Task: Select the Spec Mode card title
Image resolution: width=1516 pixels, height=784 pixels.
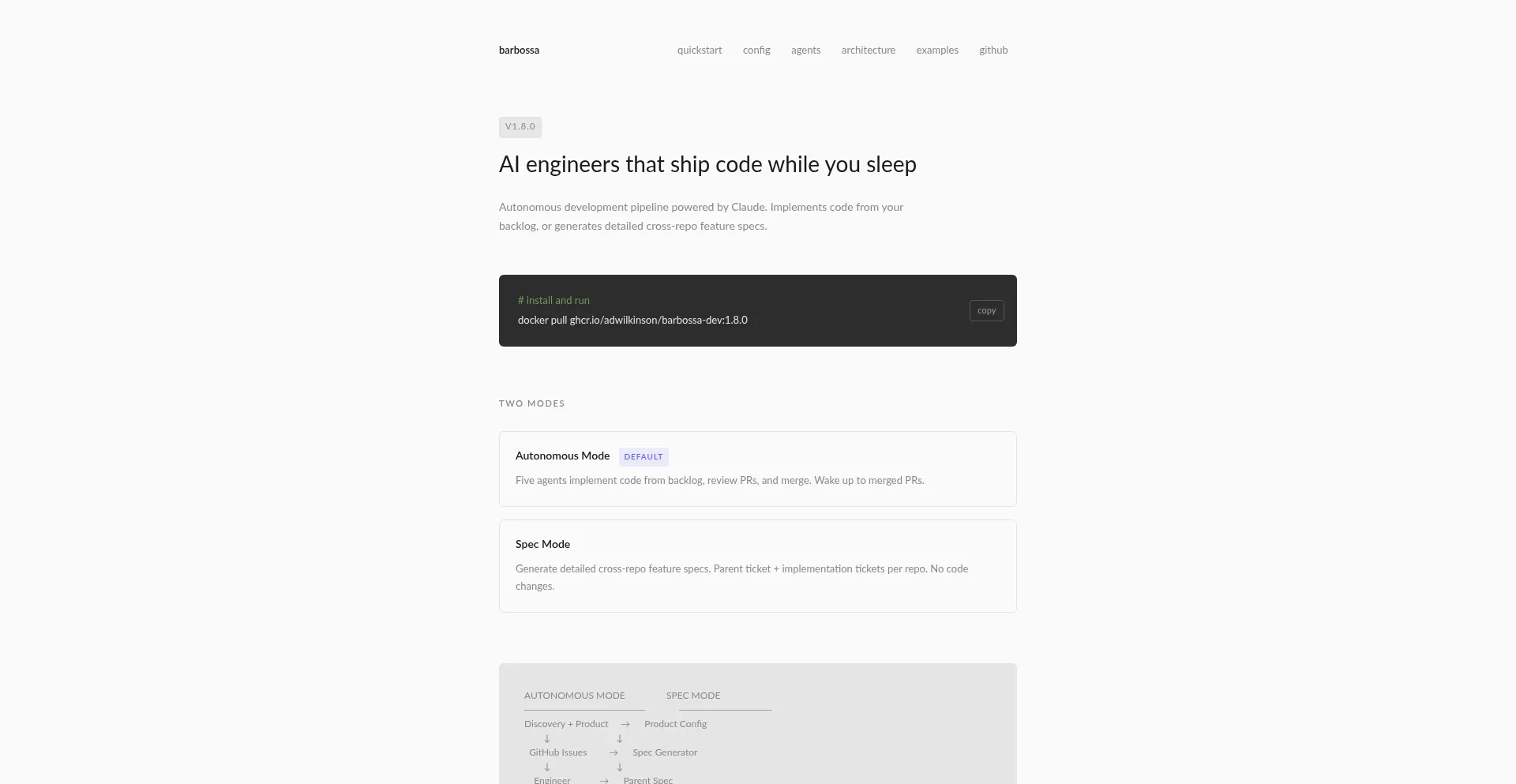Action: 542,545
